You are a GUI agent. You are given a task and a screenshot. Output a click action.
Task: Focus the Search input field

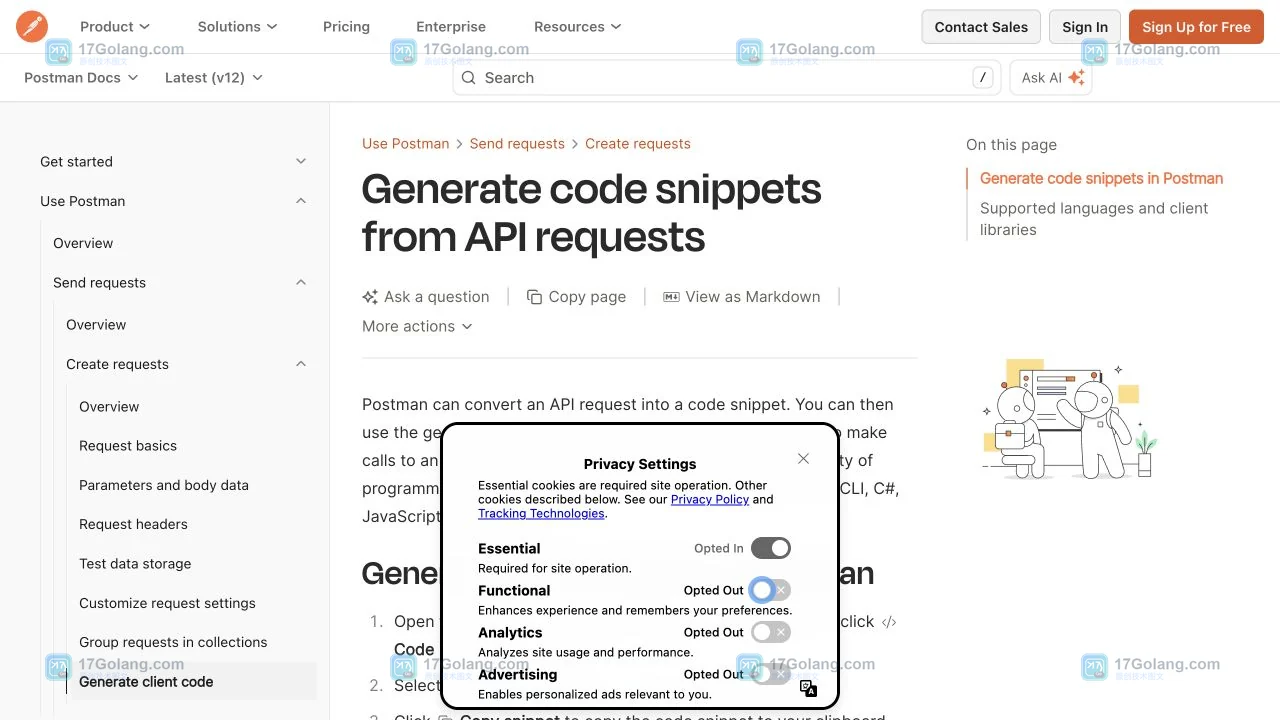[x=727, y=78]
